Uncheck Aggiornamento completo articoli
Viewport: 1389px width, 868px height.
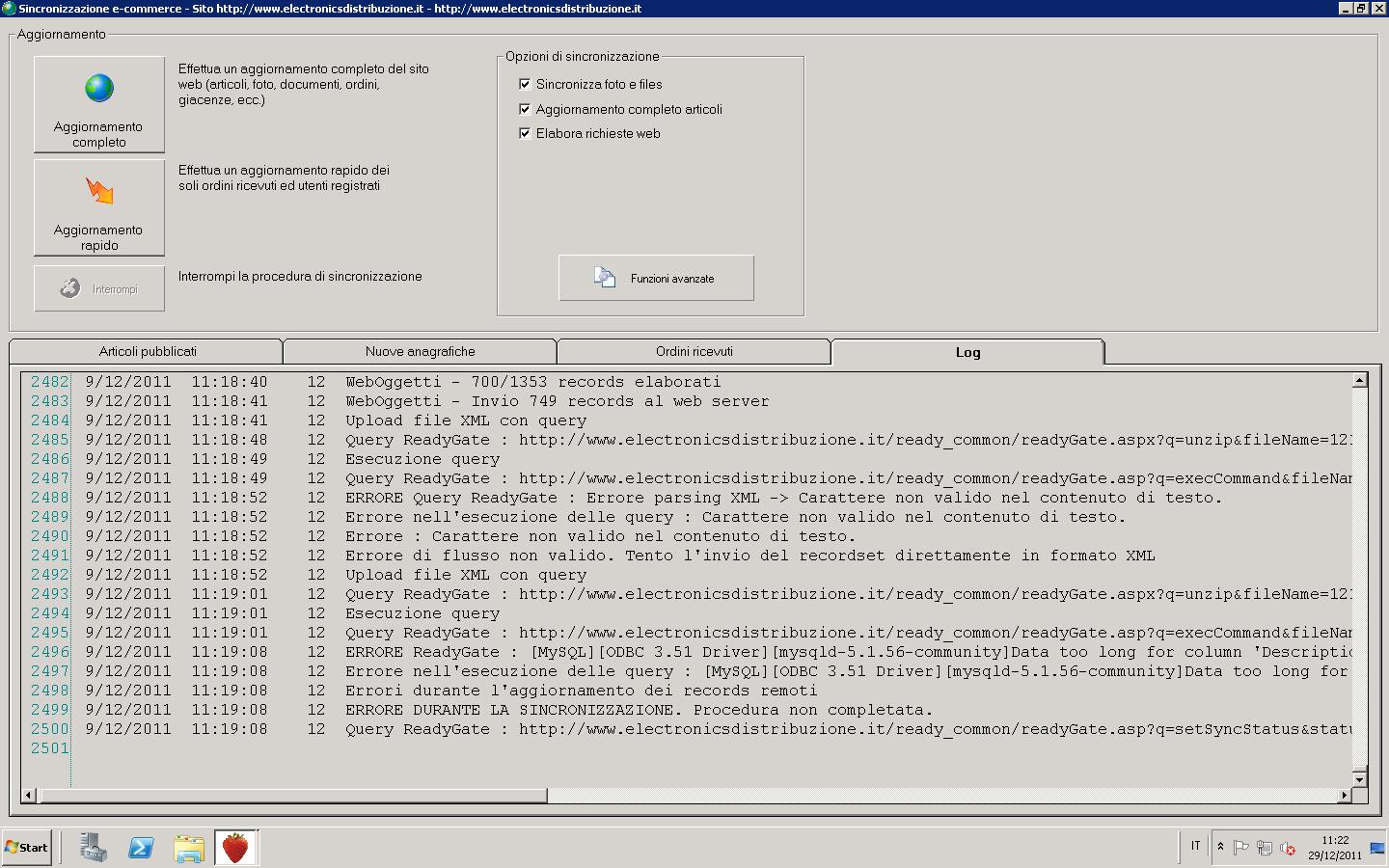525,109
